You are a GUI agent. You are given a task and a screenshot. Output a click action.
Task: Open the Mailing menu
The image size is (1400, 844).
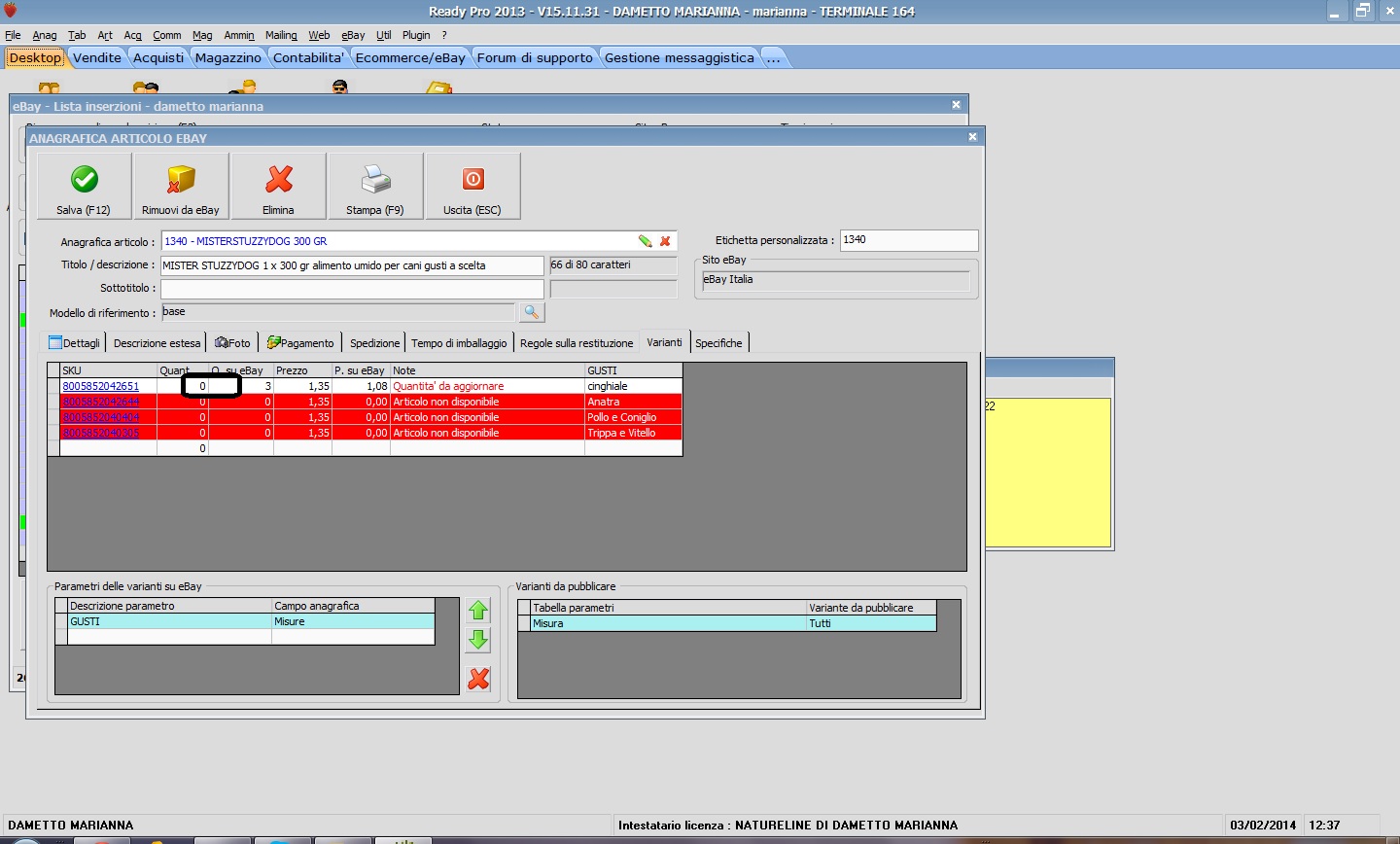point(281,35)
